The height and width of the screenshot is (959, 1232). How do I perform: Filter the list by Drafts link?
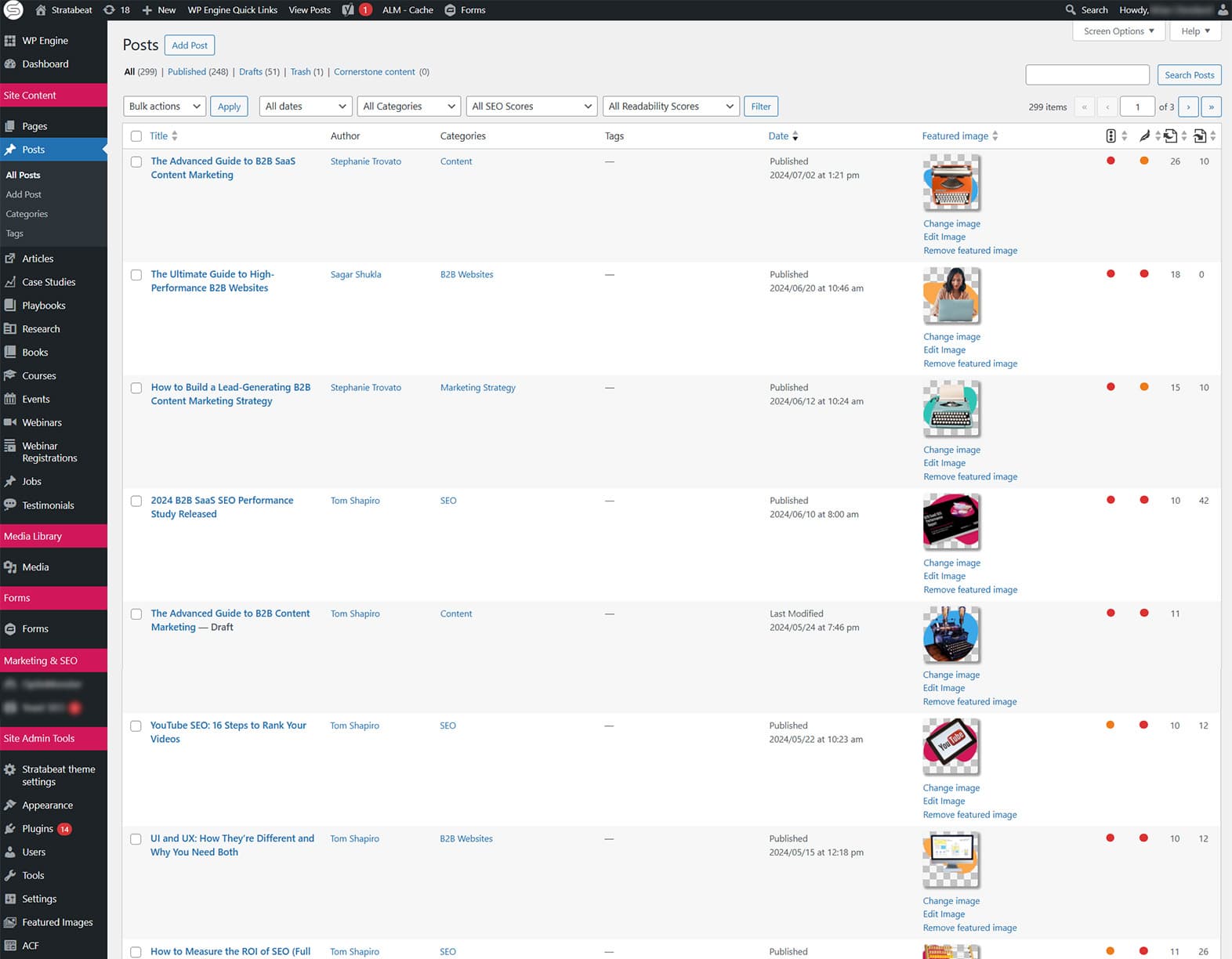(x=251, y=72)
